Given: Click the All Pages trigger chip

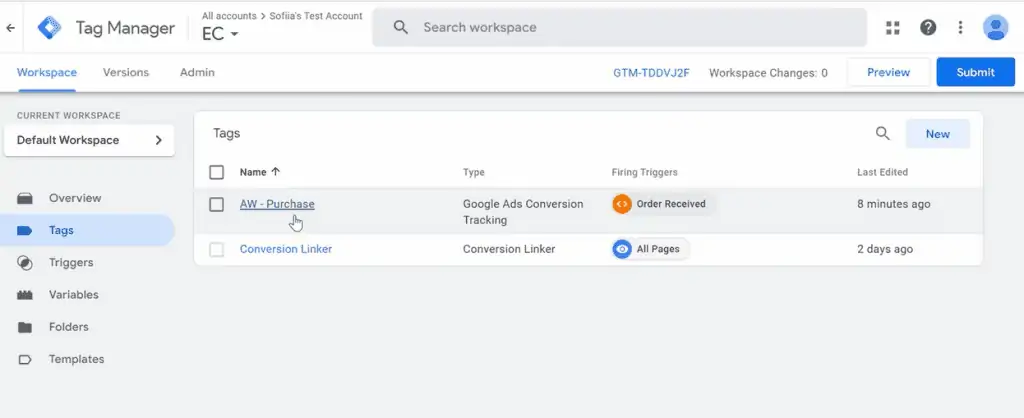Looking at the screenshot, I should [x=650, y=249].
